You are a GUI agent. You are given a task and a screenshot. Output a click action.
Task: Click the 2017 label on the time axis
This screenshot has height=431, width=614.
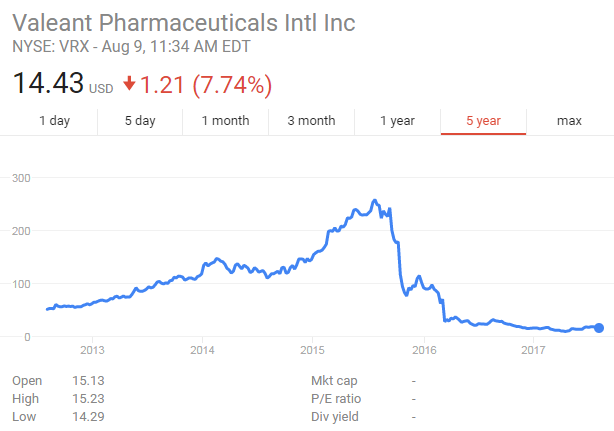coord(533,350)
